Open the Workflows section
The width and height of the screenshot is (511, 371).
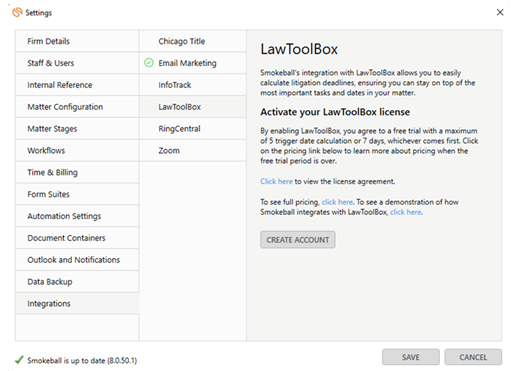point(77,150)
